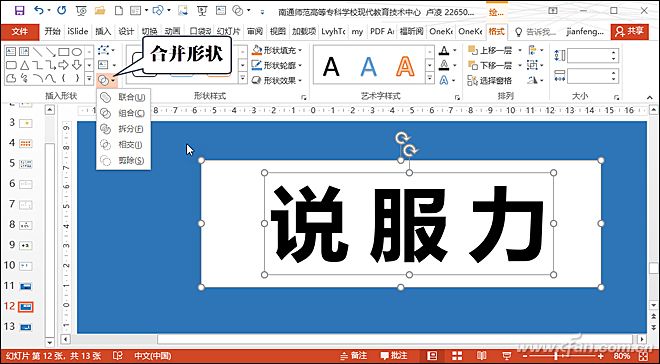660x364 pixels.
Task: Switch to the Design (设计) tab
Action: tap(126, 31)
